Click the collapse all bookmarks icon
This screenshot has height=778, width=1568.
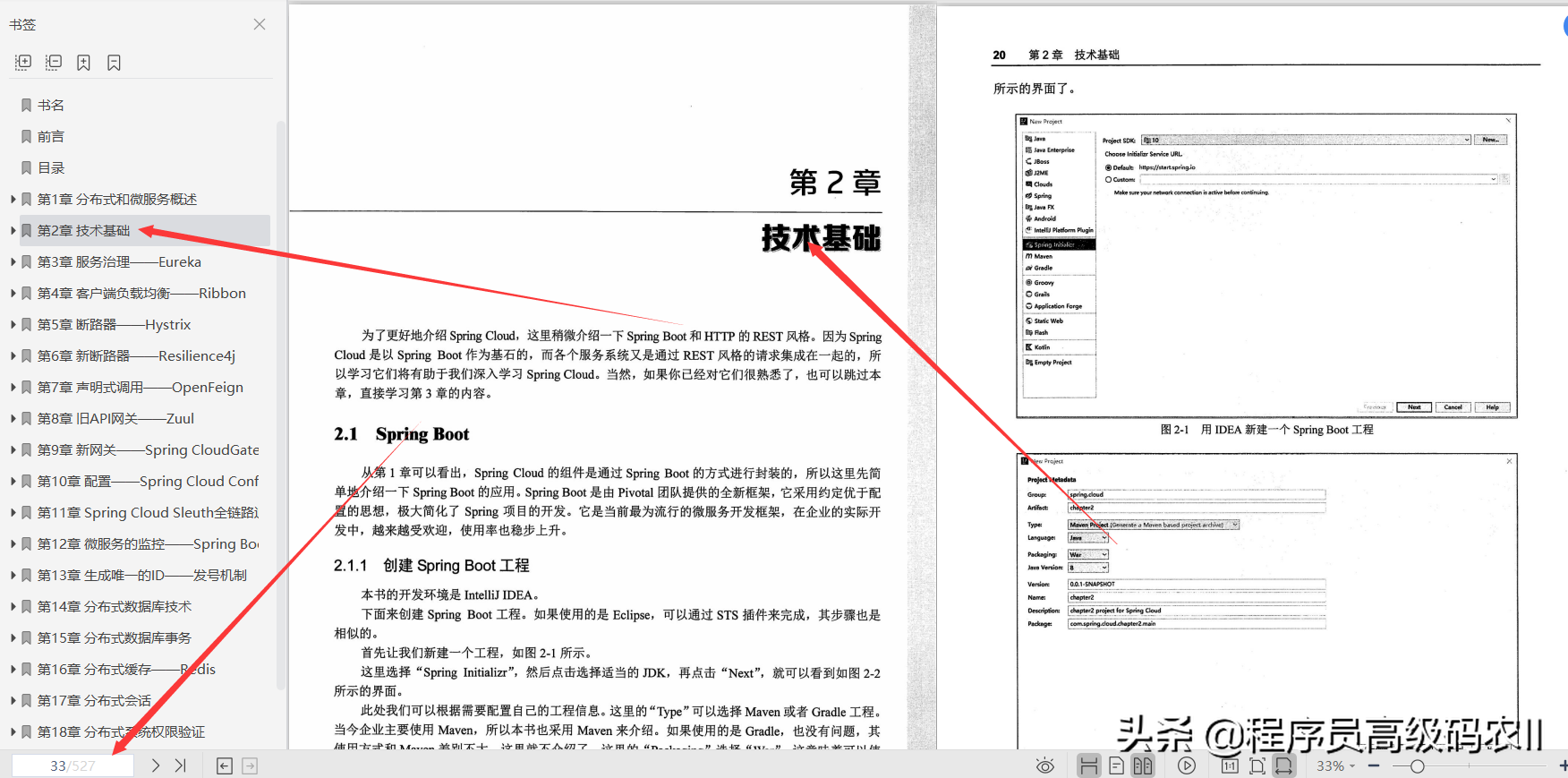54,62
